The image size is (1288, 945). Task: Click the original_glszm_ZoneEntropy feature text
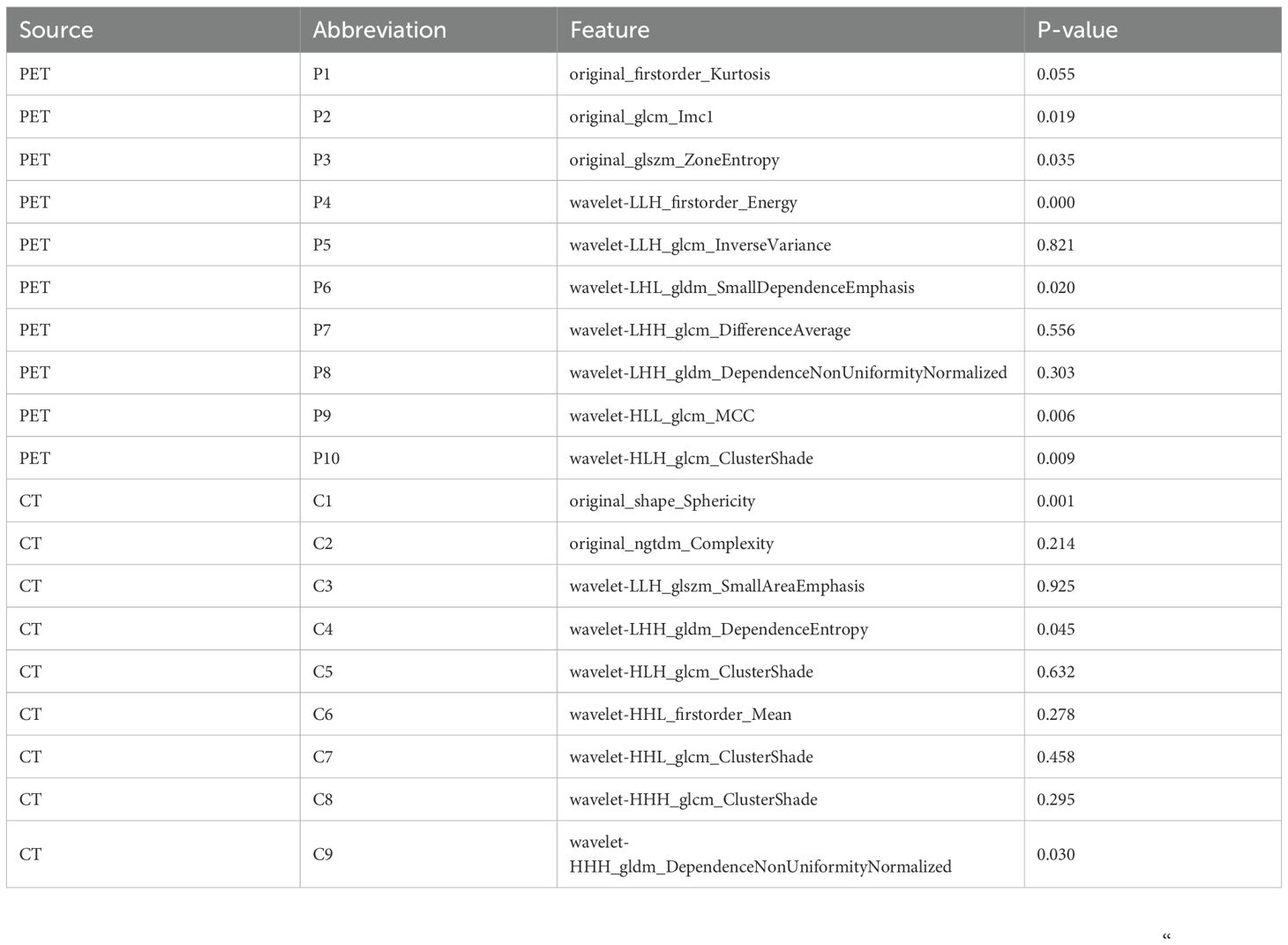pyautogui.click(x=674, y=160)
